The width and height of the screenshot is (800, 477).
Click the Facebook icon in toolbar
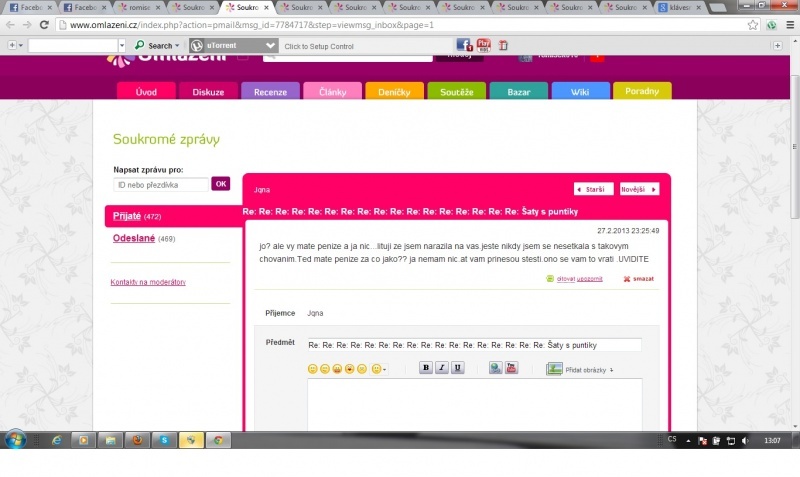click(464, 45)
